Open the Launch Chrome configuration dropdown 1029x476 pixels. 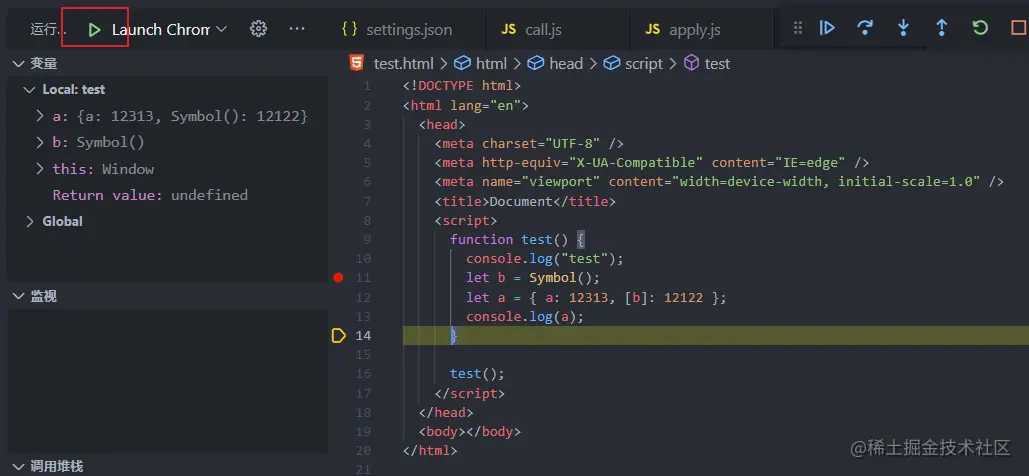pos(169,30)
